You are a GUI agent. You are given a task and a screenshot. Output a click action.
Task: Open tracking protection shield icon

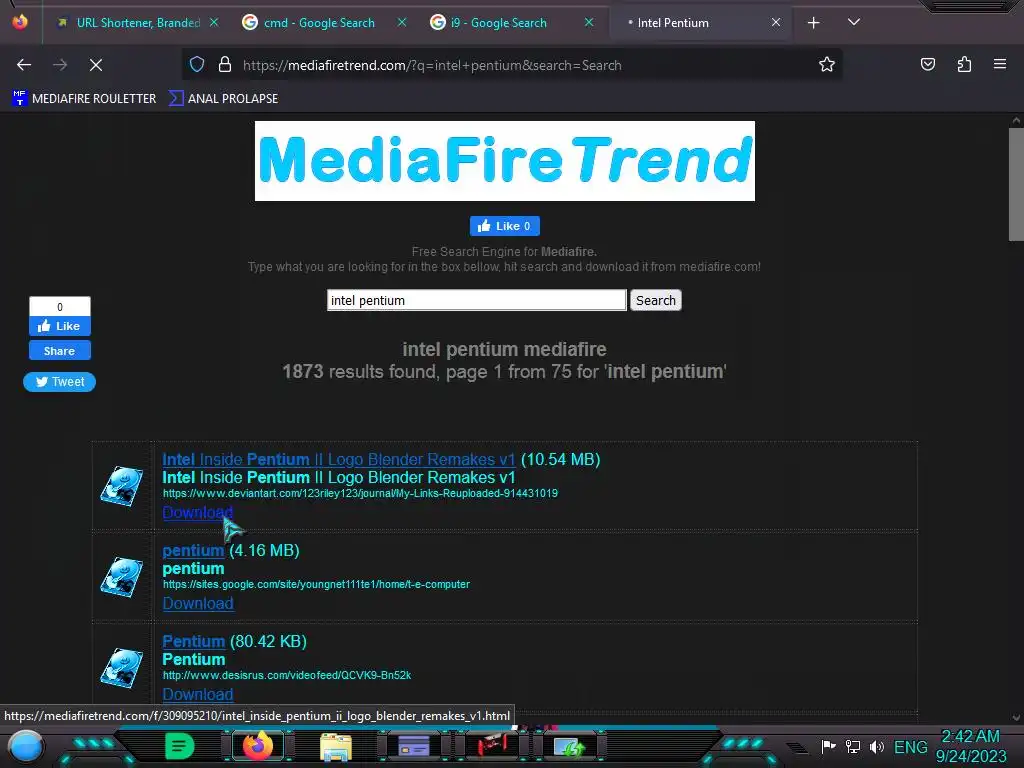[197, 65]
